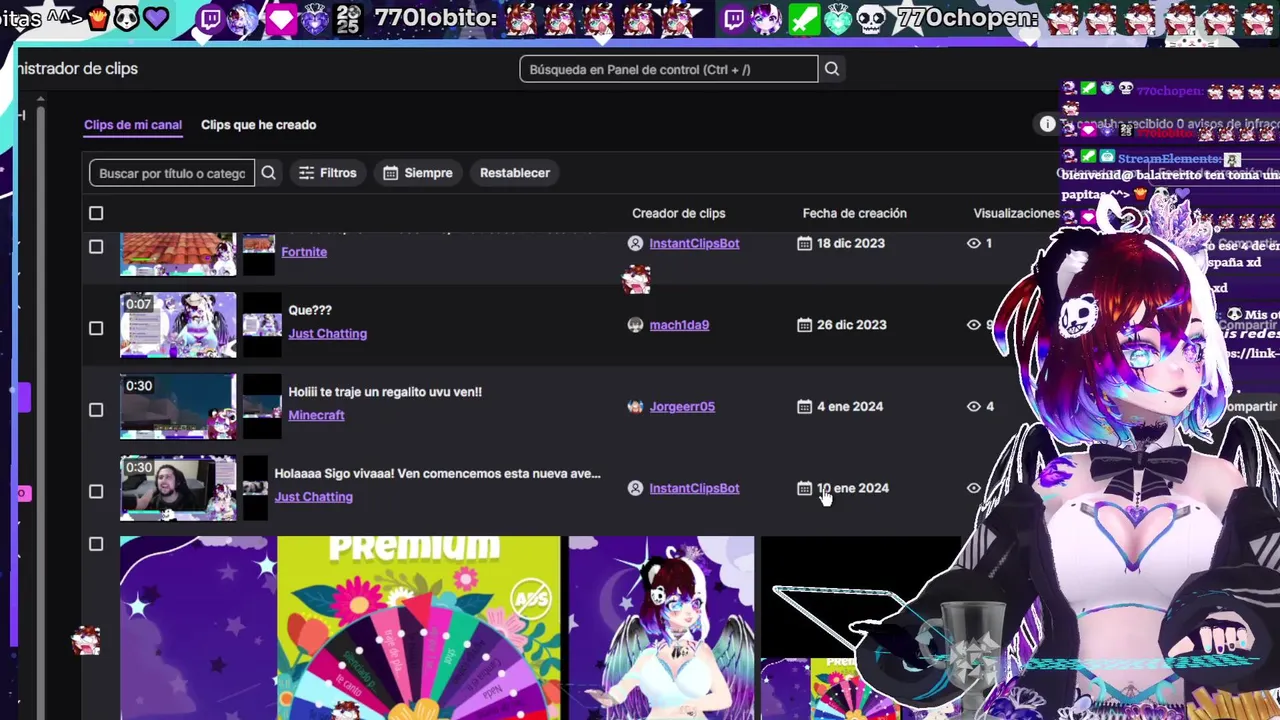The height and width of the screenshot is (720, 1280).
Task: Tick the checkbox for the Que??? clip
Action: 96,328
